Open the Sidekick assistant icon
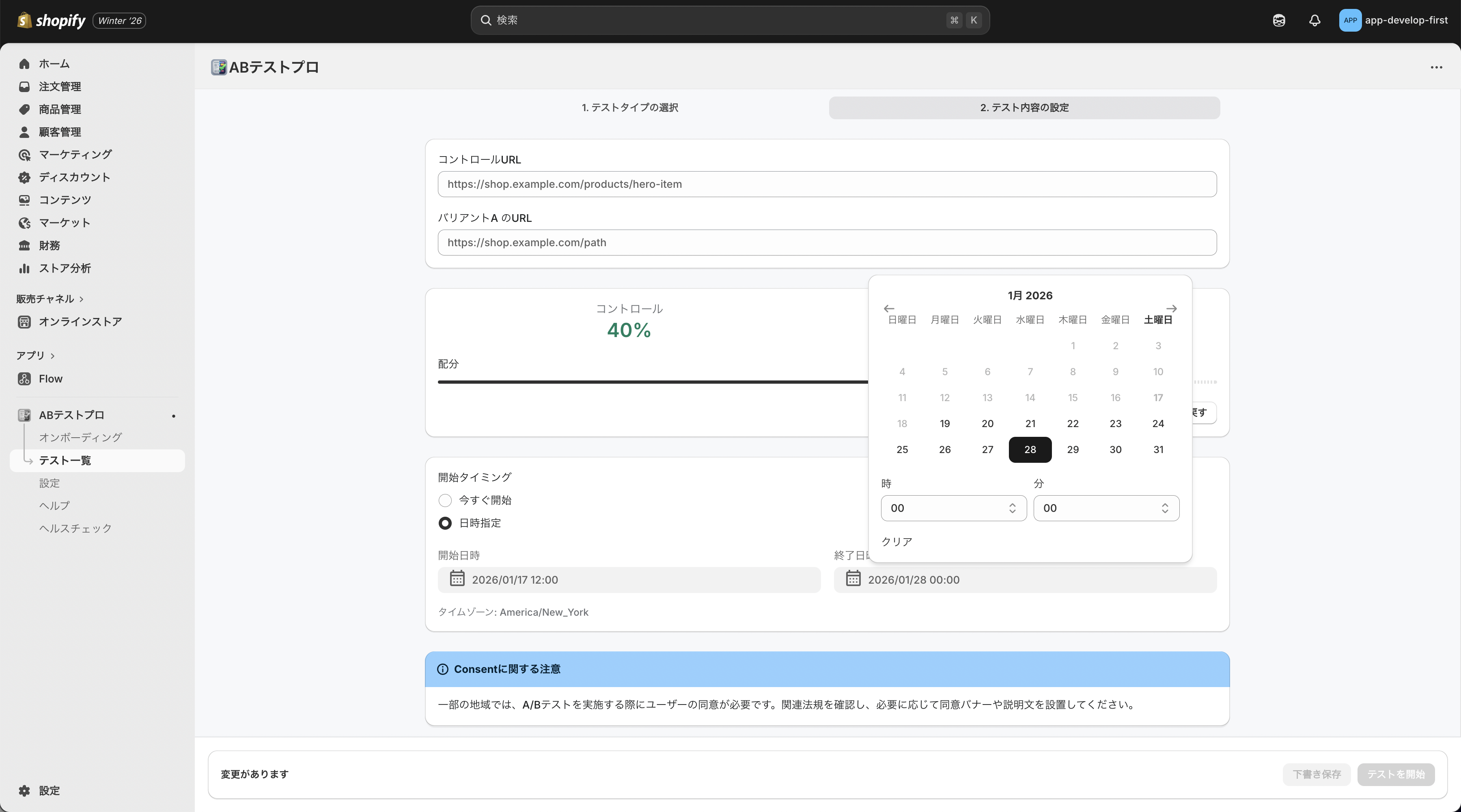This screenshot has height=812, width=1461. click(1278, 20)
